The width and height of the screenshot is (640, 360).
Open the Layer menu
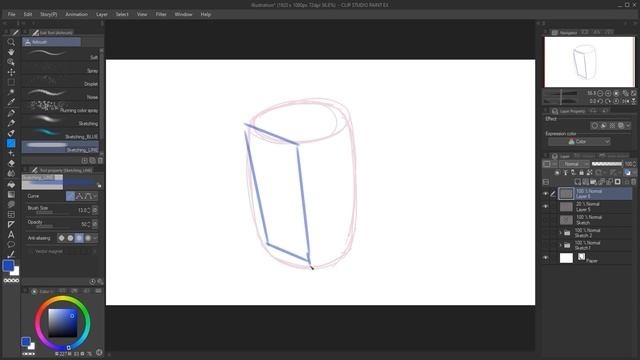(x=102, y=14)
